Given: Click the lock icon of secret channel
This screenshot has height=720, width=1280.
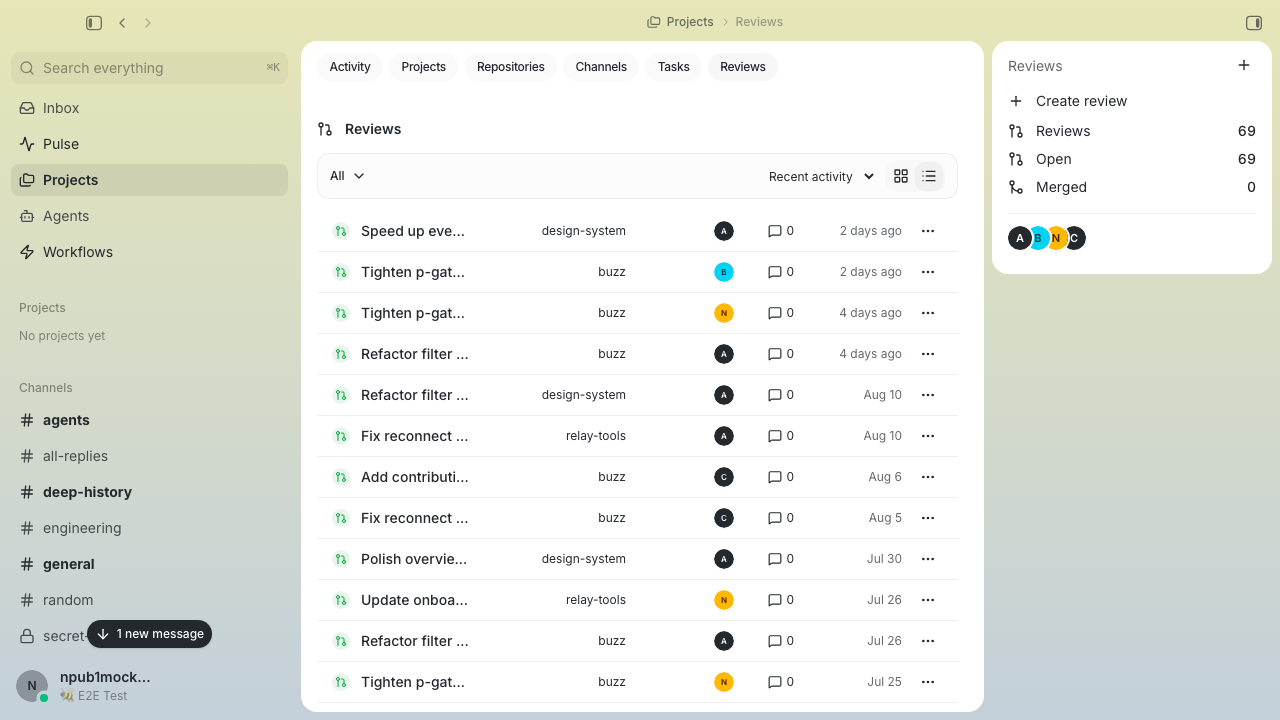Looking at the screenshot, I should click(27, 636).
